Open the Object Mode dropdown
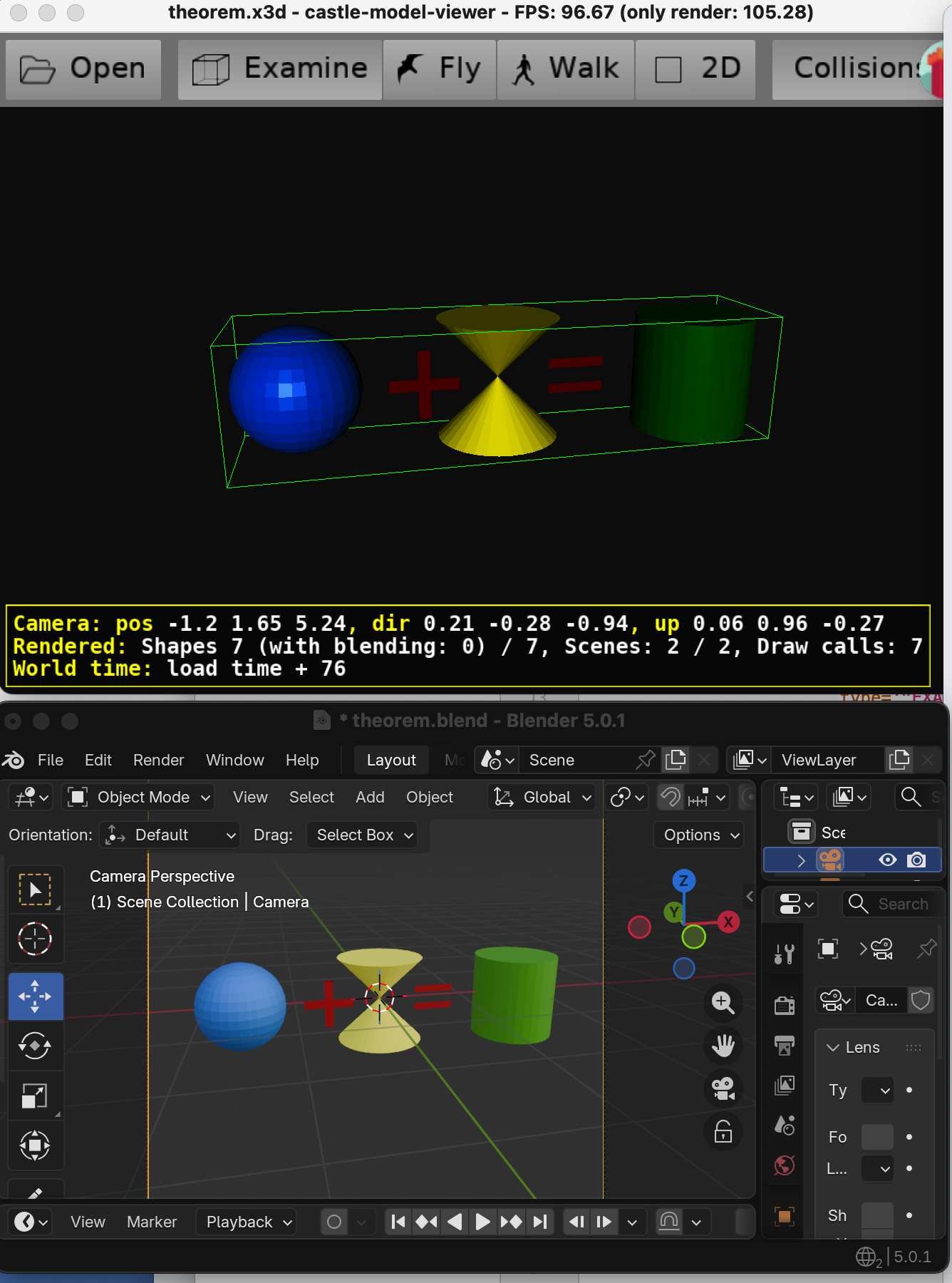This screenshot has height=1283, width=952. (140, 797)
